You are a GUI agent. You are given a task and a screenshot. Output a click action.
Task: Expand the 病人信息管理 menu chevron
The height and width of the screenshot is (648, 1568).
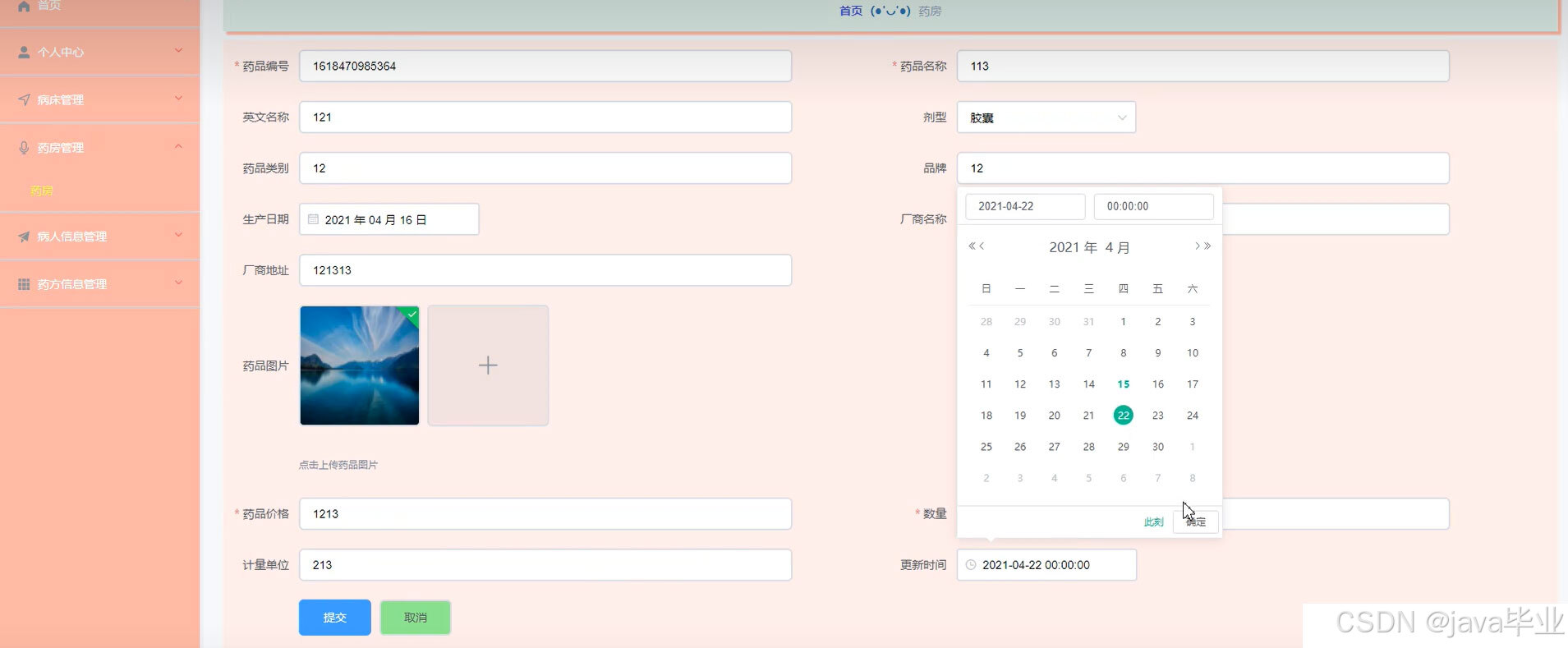click(178, 235)
